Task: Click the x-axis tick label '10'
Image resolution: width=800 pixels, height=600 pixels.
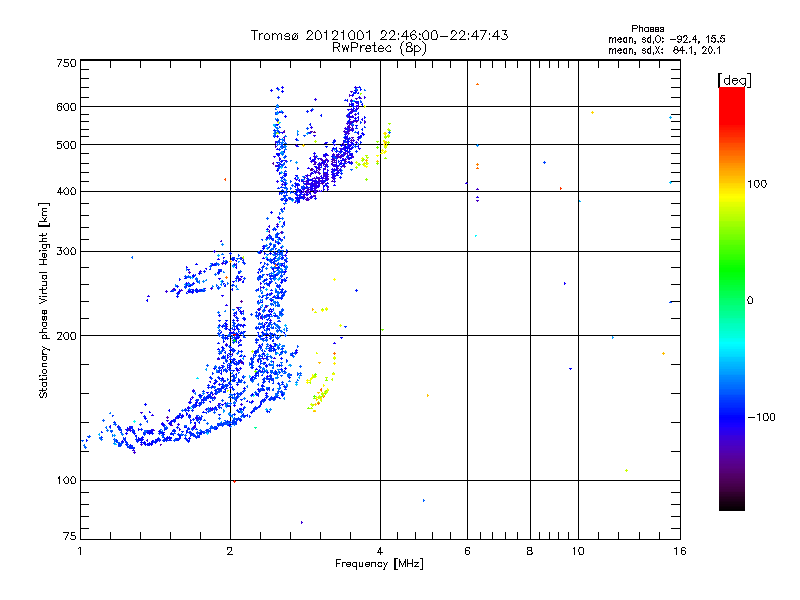Action: click(578, 551)
